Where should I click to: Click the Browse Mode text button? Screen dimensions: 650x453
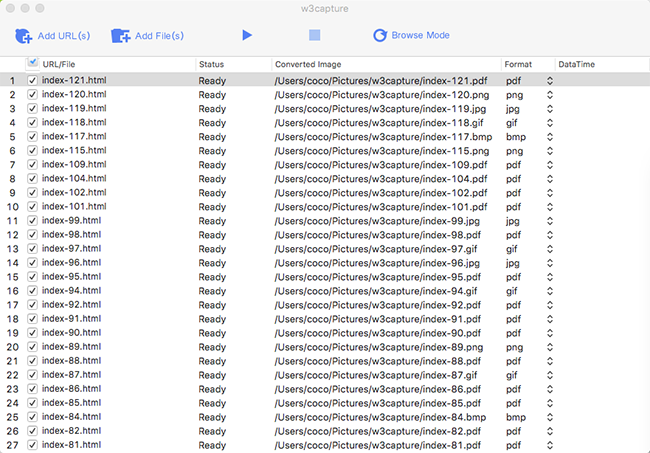pyautogui.click(x=420, y=35)
